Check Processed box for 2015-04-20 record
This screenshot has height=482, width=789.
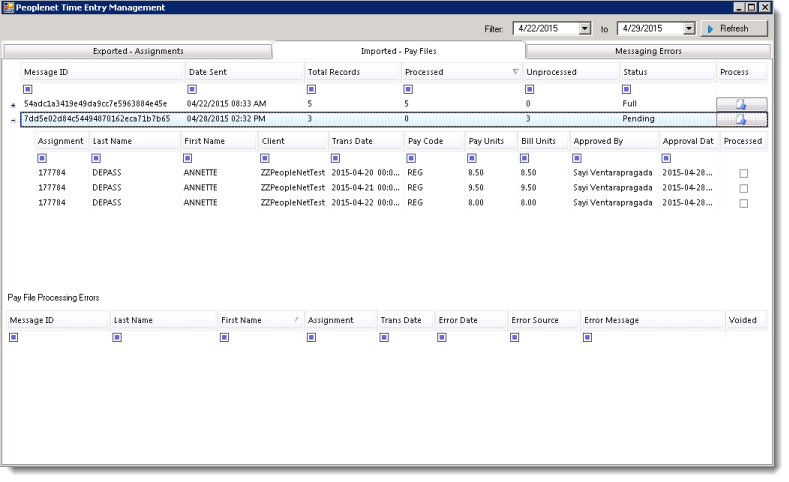(x=744, y=173)
